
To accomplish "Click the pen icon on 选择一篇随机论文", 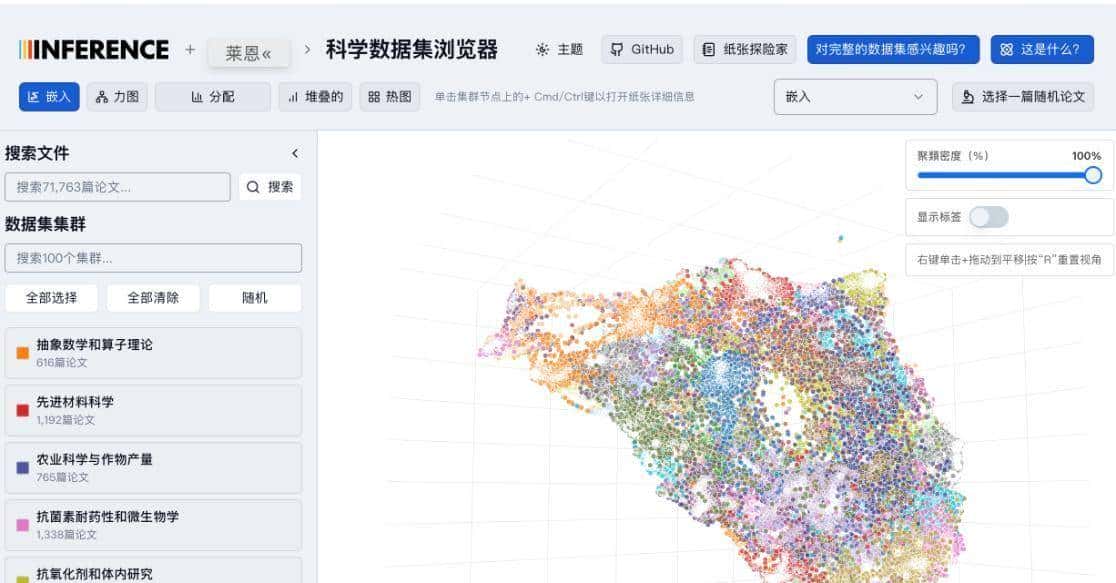I will [x=966, y=96].
